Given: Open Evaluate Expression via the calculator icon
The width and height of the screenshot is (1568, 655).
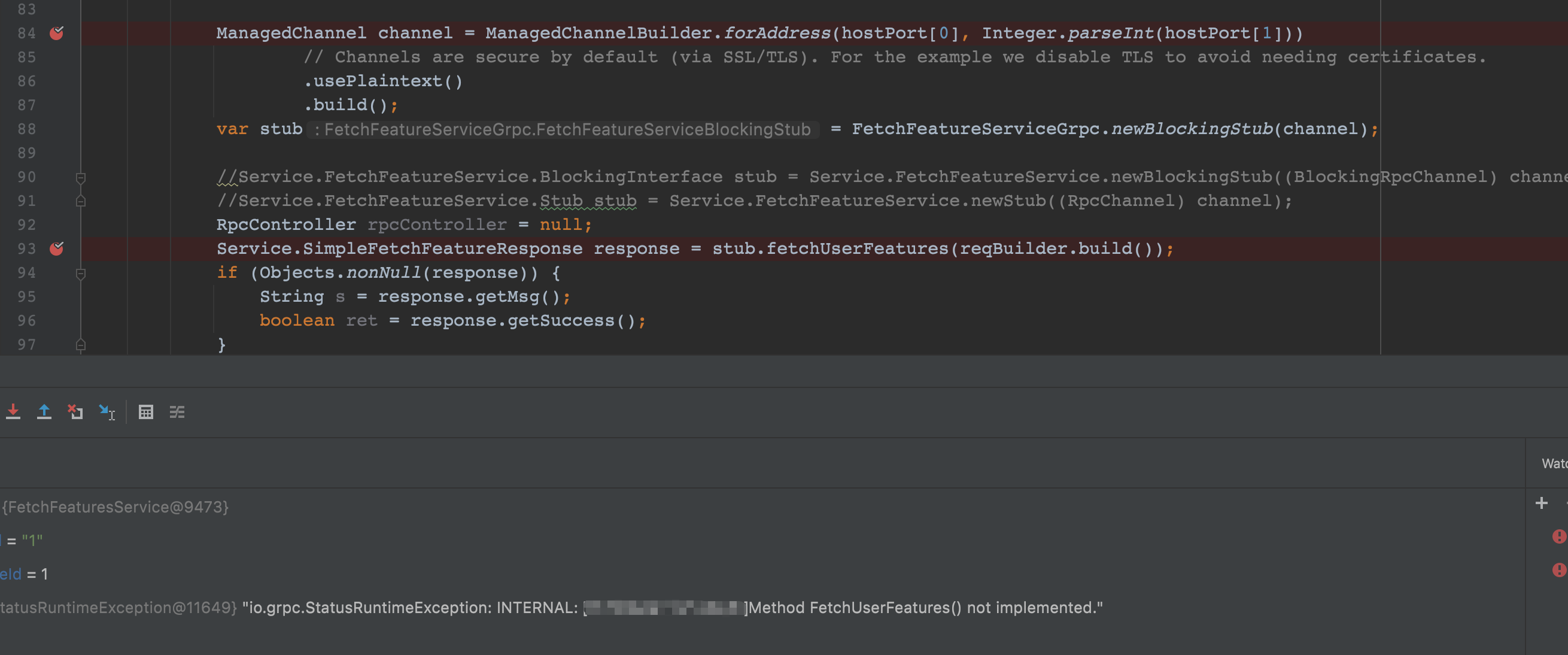Looking at the screenshot, I should tap(146, 411).
